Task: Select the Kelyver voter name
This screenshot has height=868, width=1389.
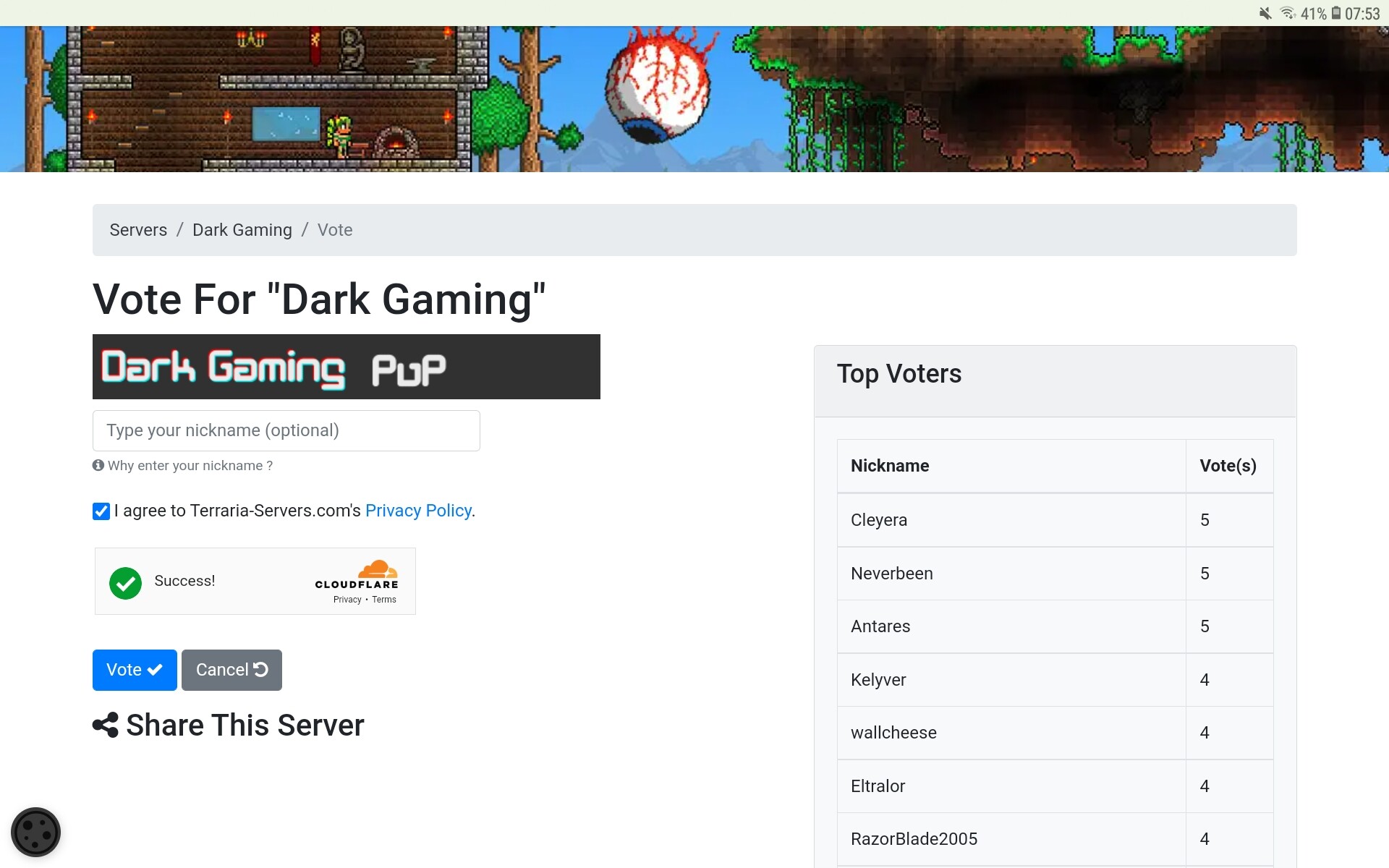Action: 878,680
